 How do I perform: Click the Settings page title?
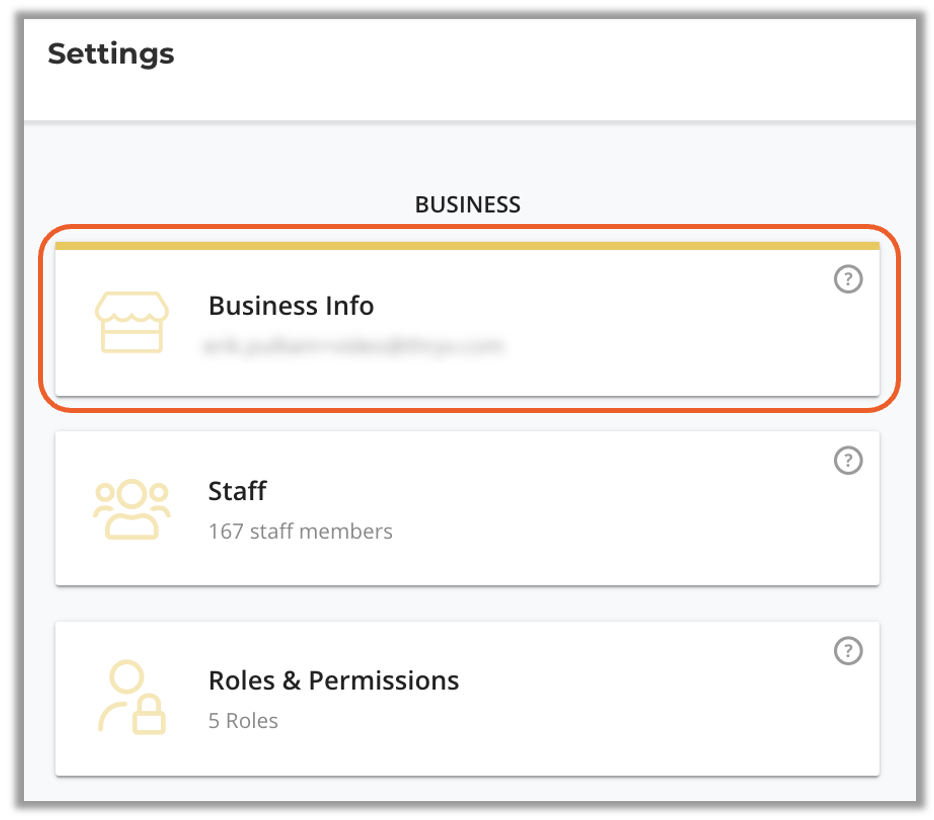click(111, 54)
